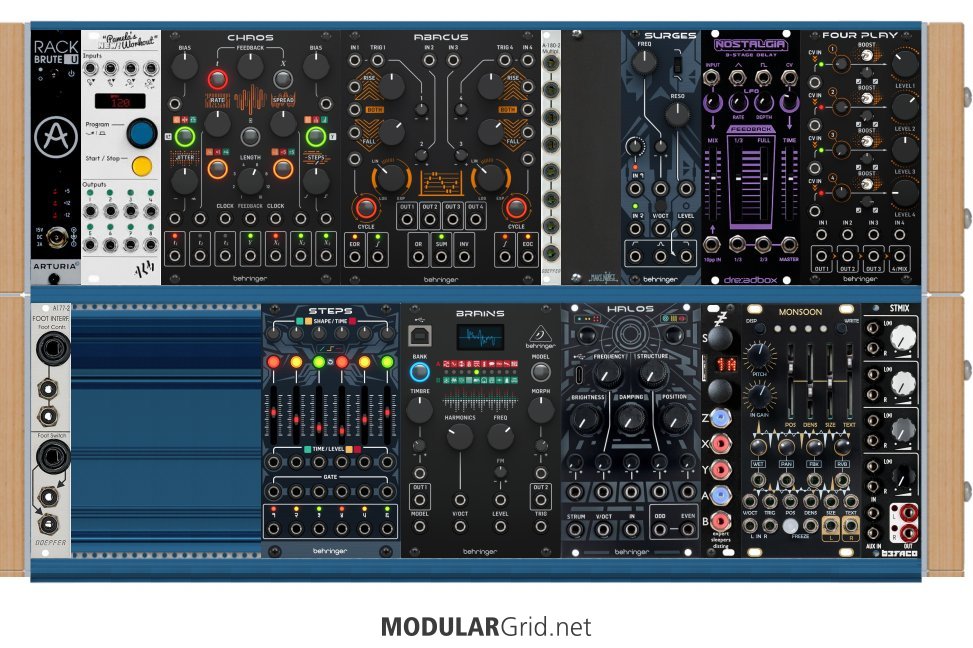Click the Surges LEVEL jack
The height and width of the screenshot is (648, 973).
tap(686, 228)
